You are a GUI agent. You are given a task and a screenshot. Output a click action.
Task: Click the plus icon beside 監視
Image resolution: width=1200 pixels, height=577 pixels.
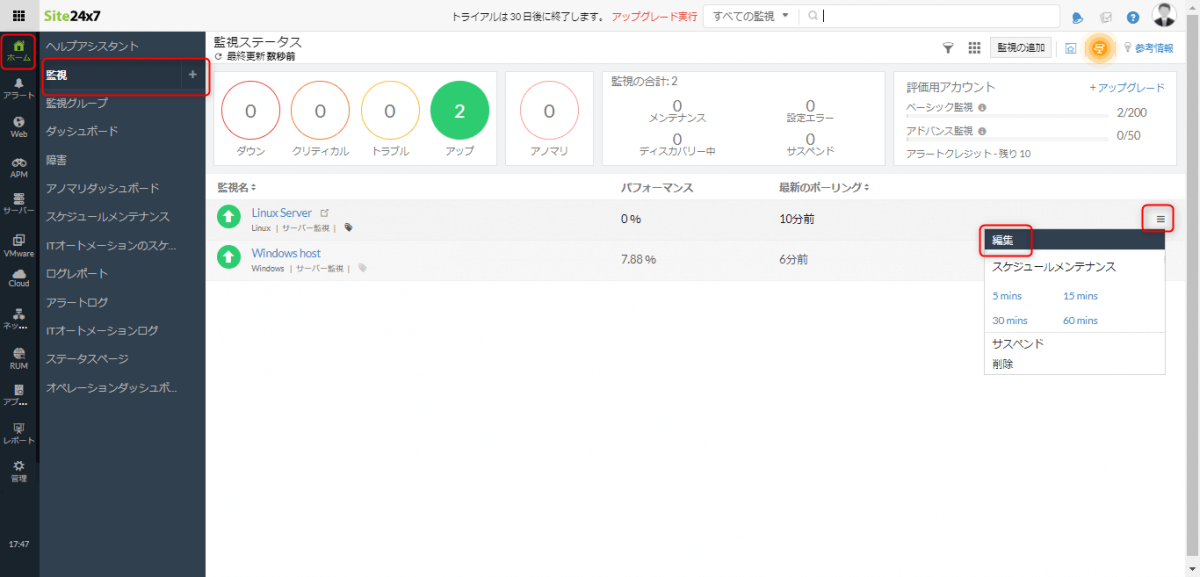pos(193,75)
